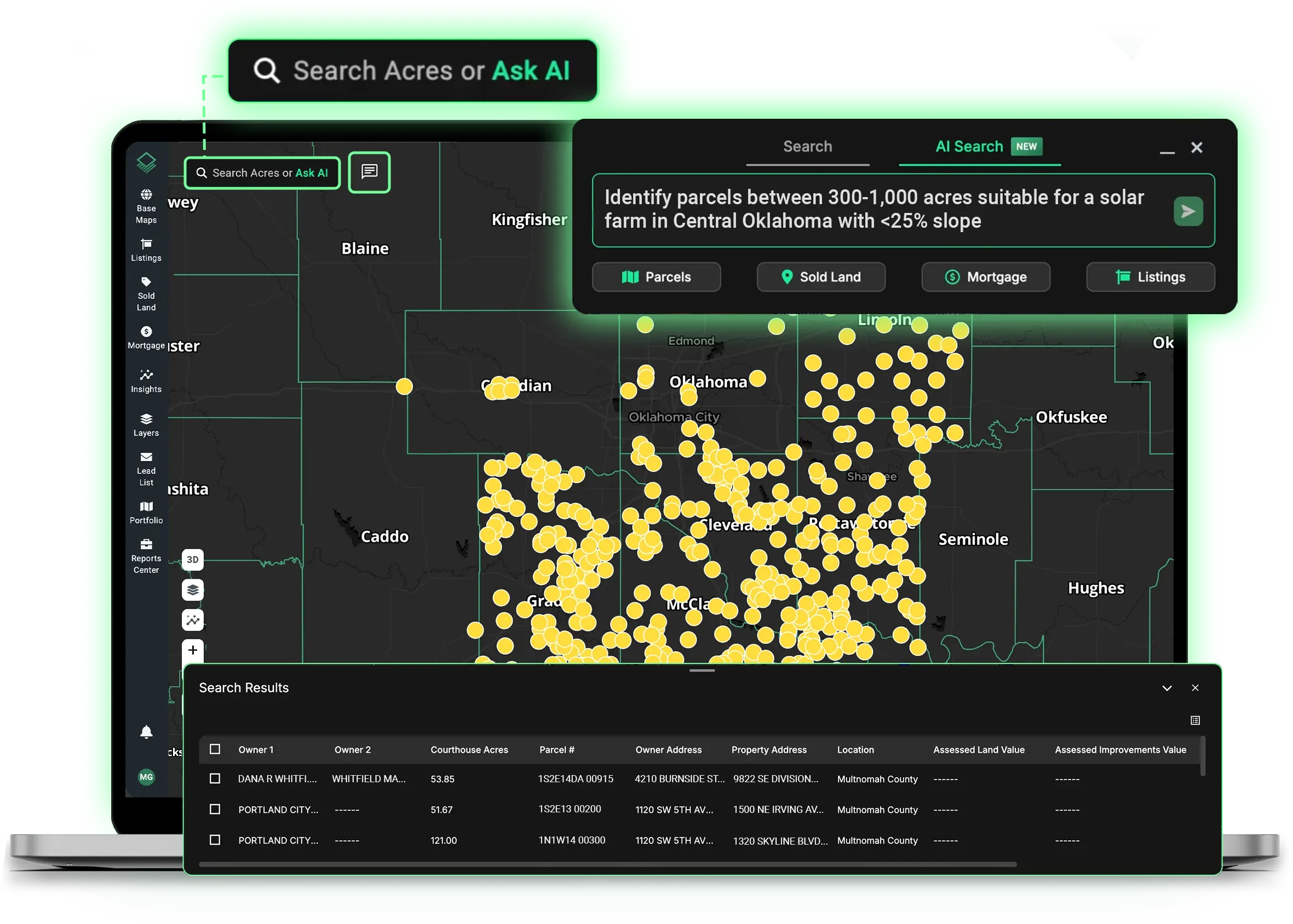This screenshot has height=924, width=1293.
Task: Click the yellow parcel marker in Canadian County's west edge
Action: tap(404, 387)
